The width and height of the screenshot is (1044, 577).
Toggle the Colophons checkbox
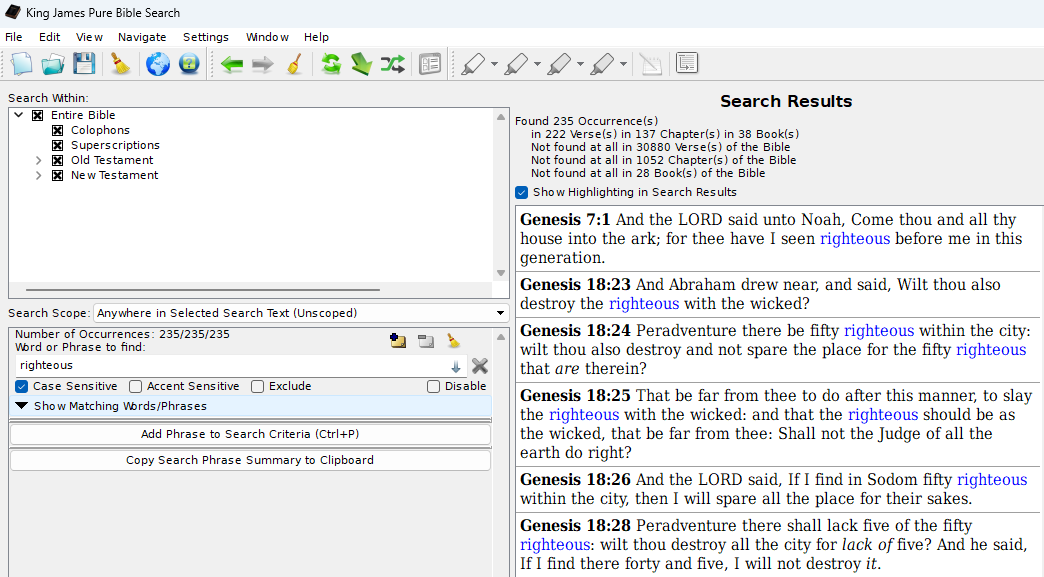pyautogui.click(x=56, y=129)
